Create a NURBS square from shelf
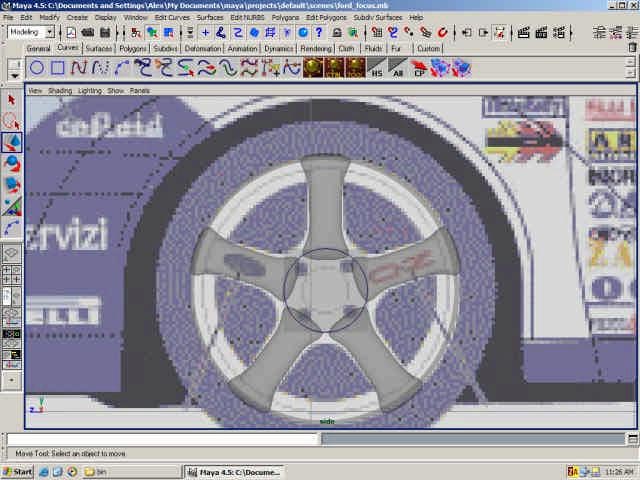Screen dimensions: 640x480 click(58, 68)
